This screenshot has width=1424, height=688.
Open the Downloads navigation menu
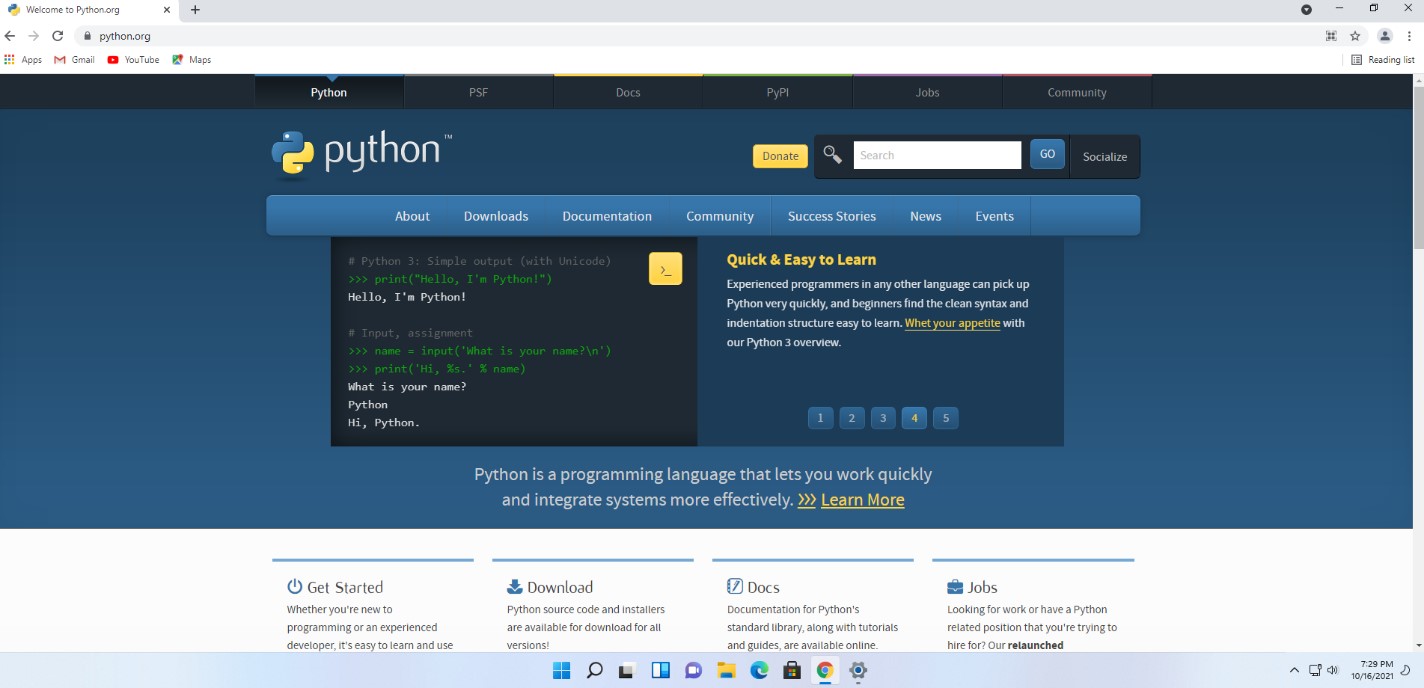point(495,216)
